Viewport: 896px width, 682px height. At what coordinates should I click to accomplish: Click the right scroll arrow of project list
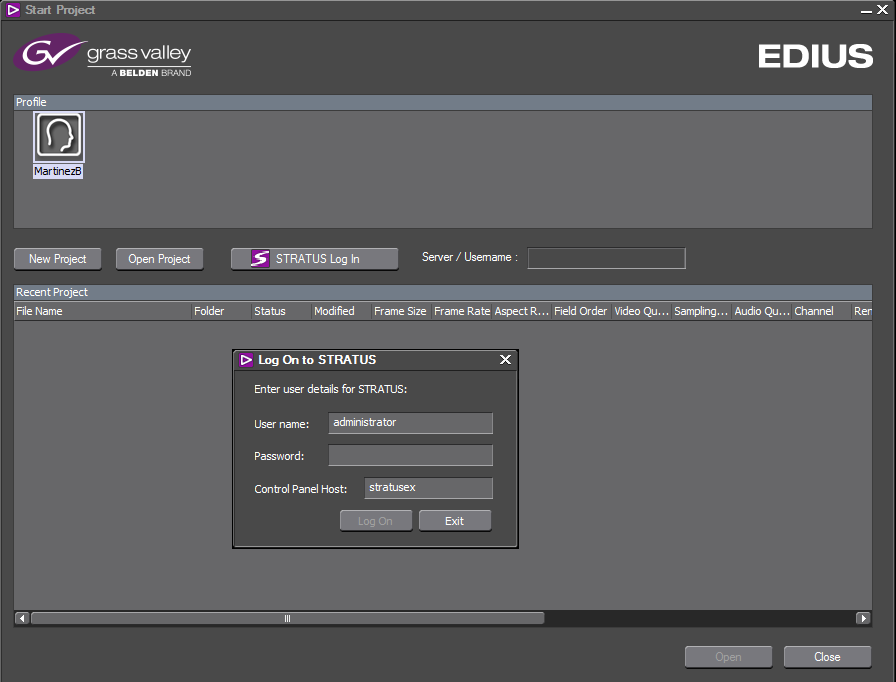(863, 618)
